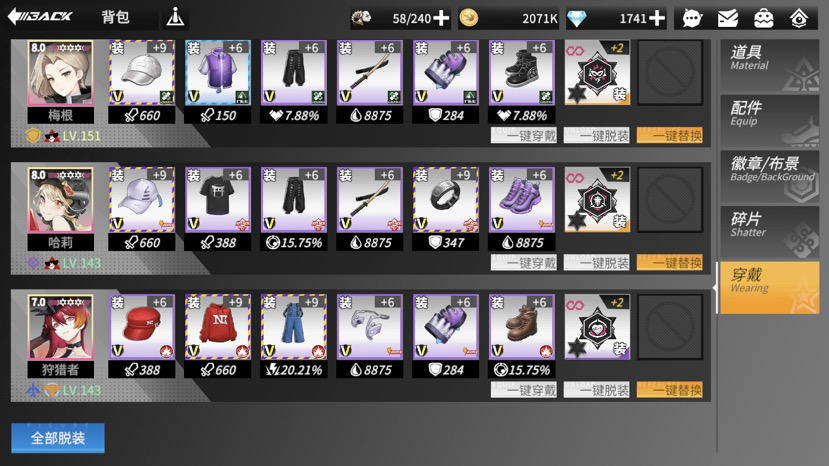Viewport: 829px width, 466px height.
Task: Open 狩猎者's +2 badge slot
Action: tap(597, 328)
